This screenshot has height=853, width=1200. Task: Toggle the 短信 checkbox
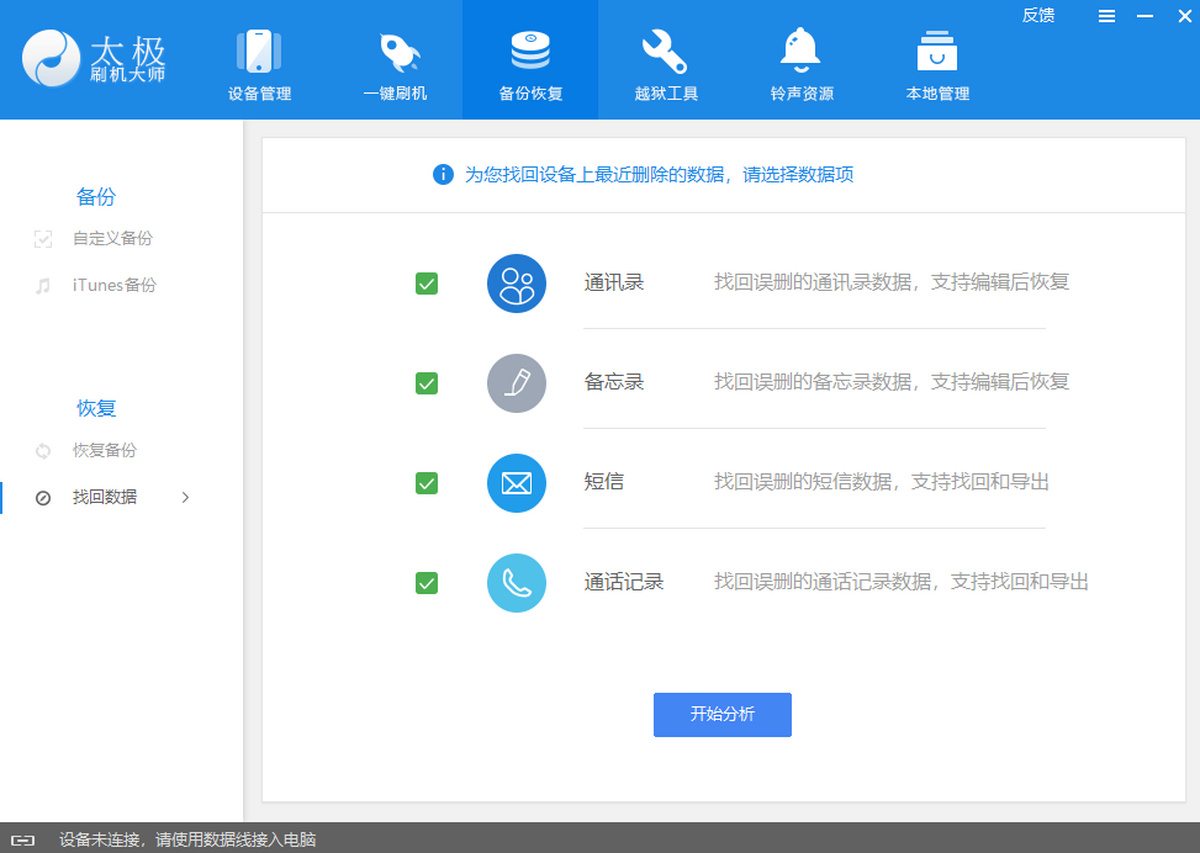[427, 483]
